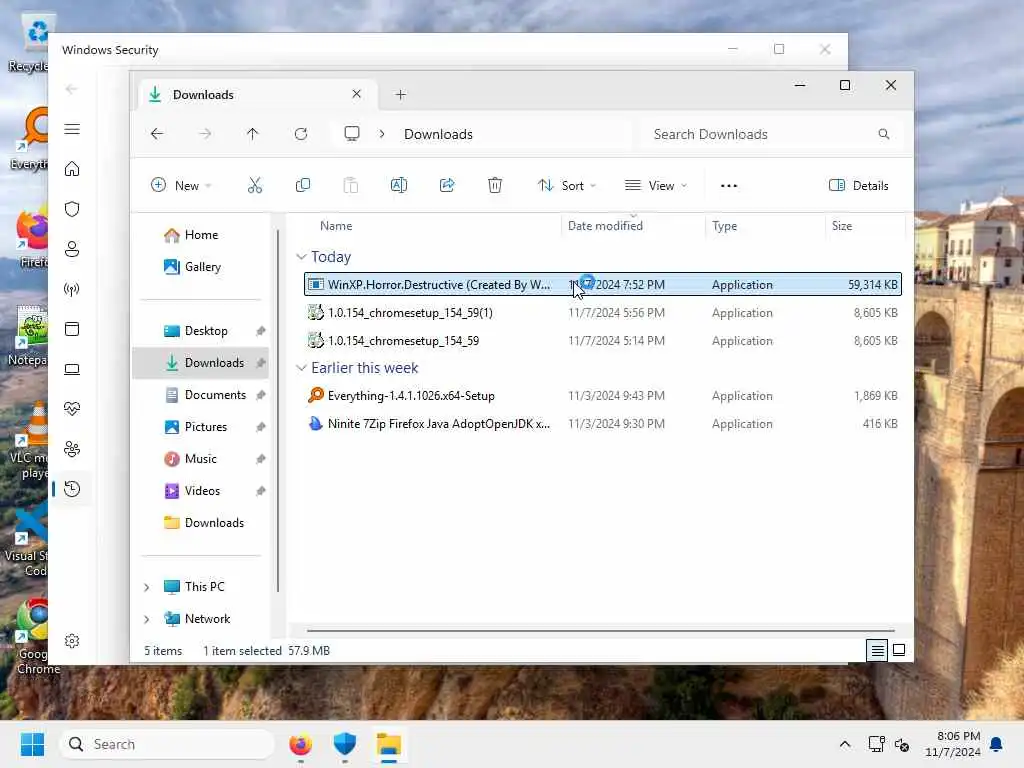Open Firefox from the taskbar
The image size is (1024, 768).
[x=300, y=744]
